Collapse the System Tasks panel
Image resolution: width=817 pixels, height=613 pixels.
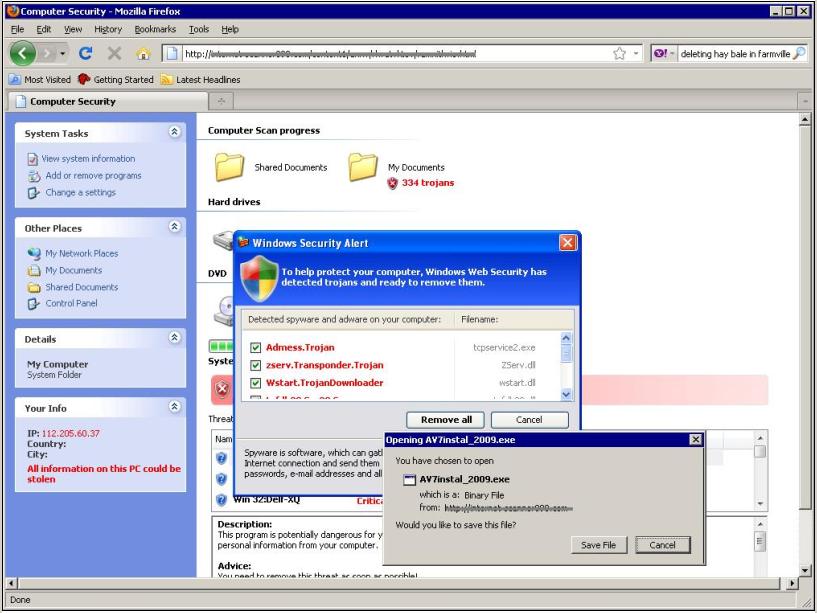[175, 132]
